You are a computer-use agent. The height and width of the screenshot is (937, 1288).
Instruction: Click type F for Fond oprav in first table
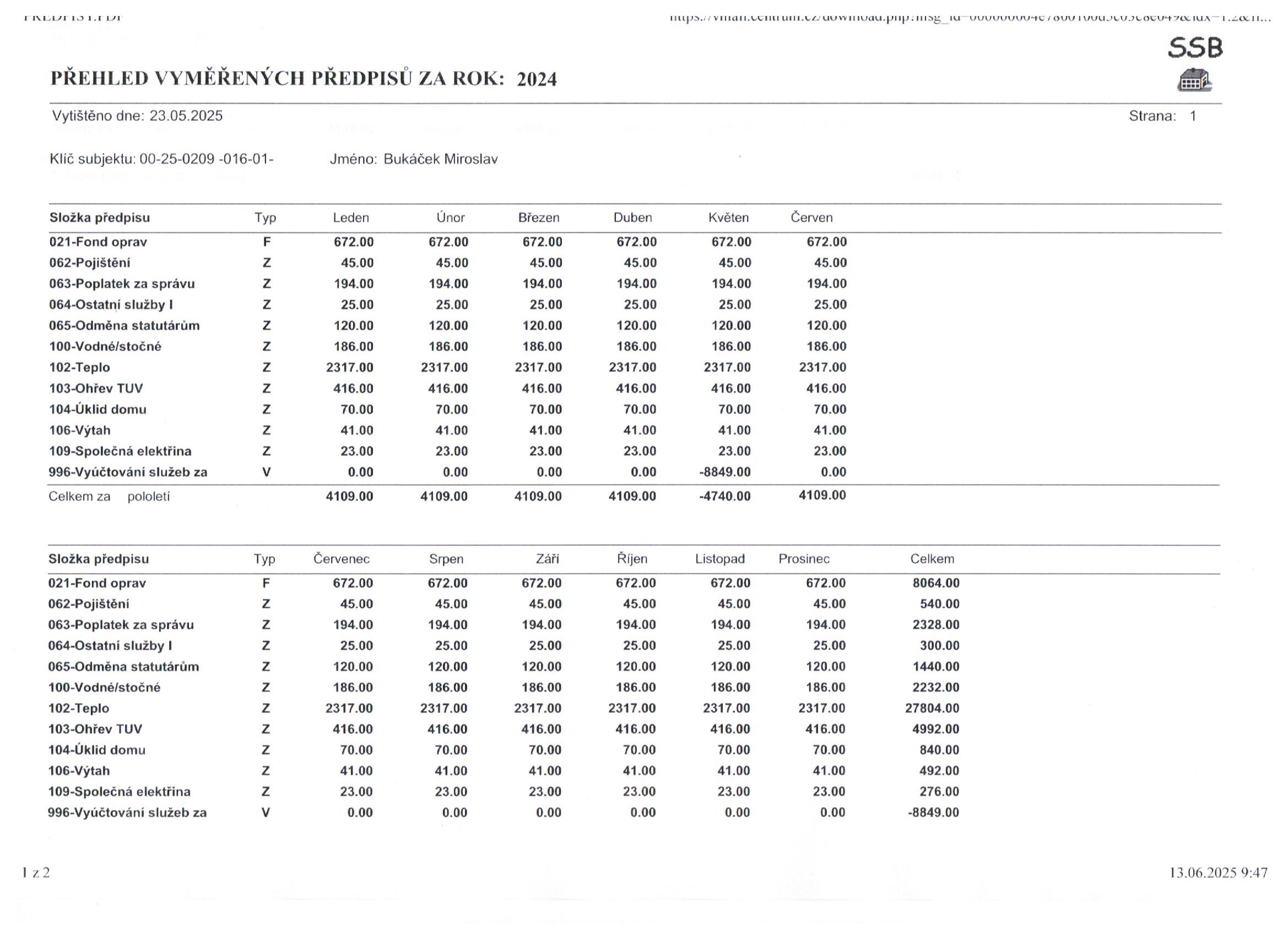tap(267, 243)
